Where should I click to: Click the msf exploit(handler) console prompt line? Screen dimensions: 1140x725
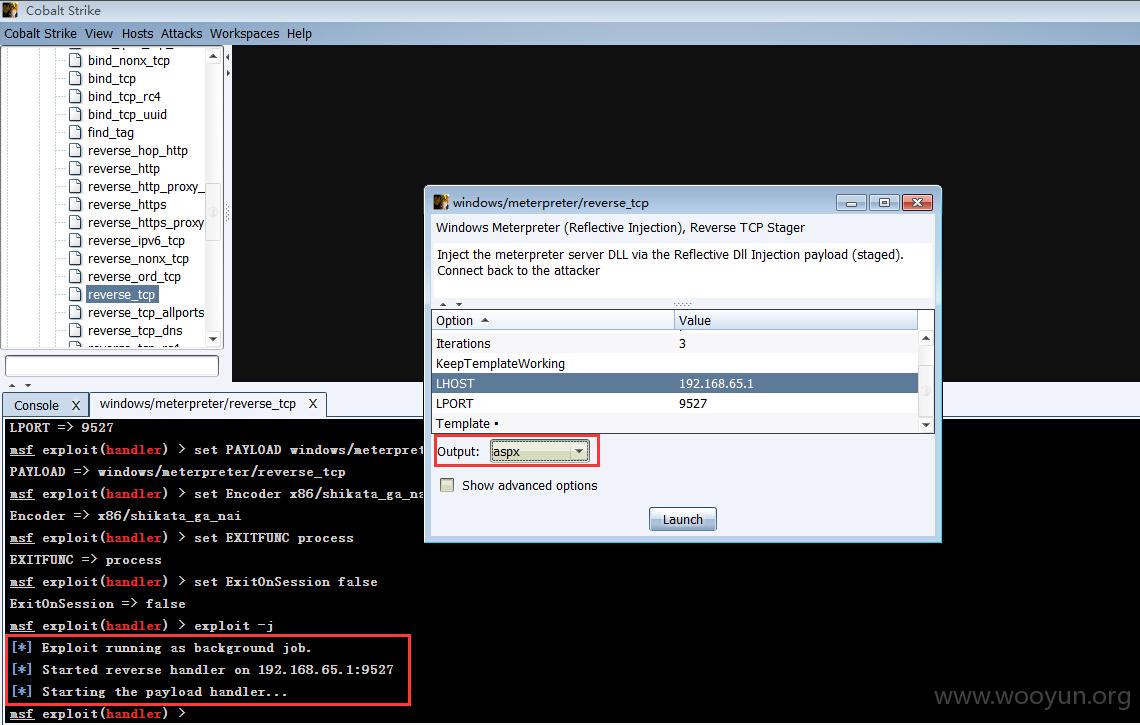click(97, 713)
